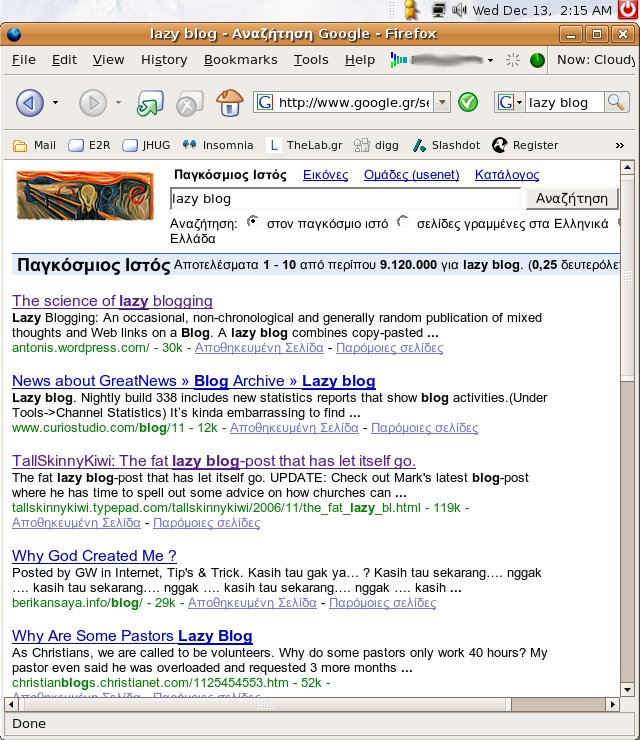The image size is (640, 740).
Task: Click the Reload page icon
Action: click(x=149, y=102)
